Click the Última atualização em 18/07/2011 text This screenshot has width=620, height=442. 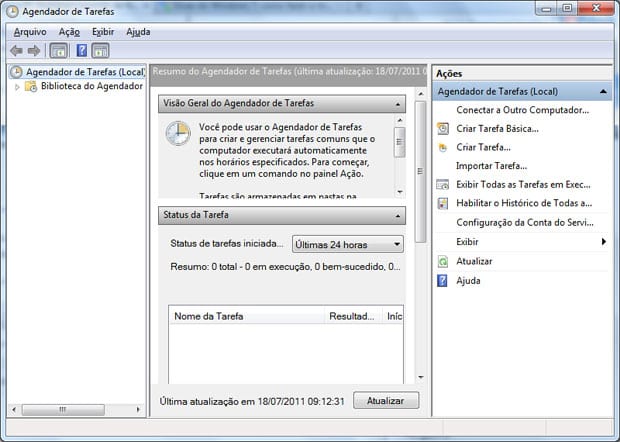[252, 401]
